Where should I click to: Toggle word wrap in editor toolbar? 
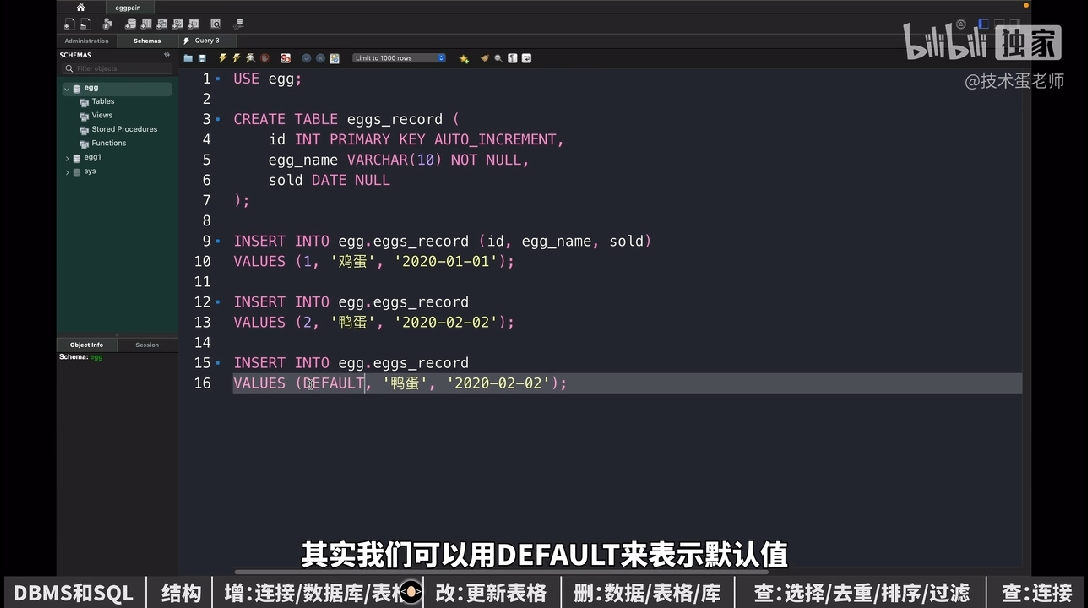(x=526, y=58)
